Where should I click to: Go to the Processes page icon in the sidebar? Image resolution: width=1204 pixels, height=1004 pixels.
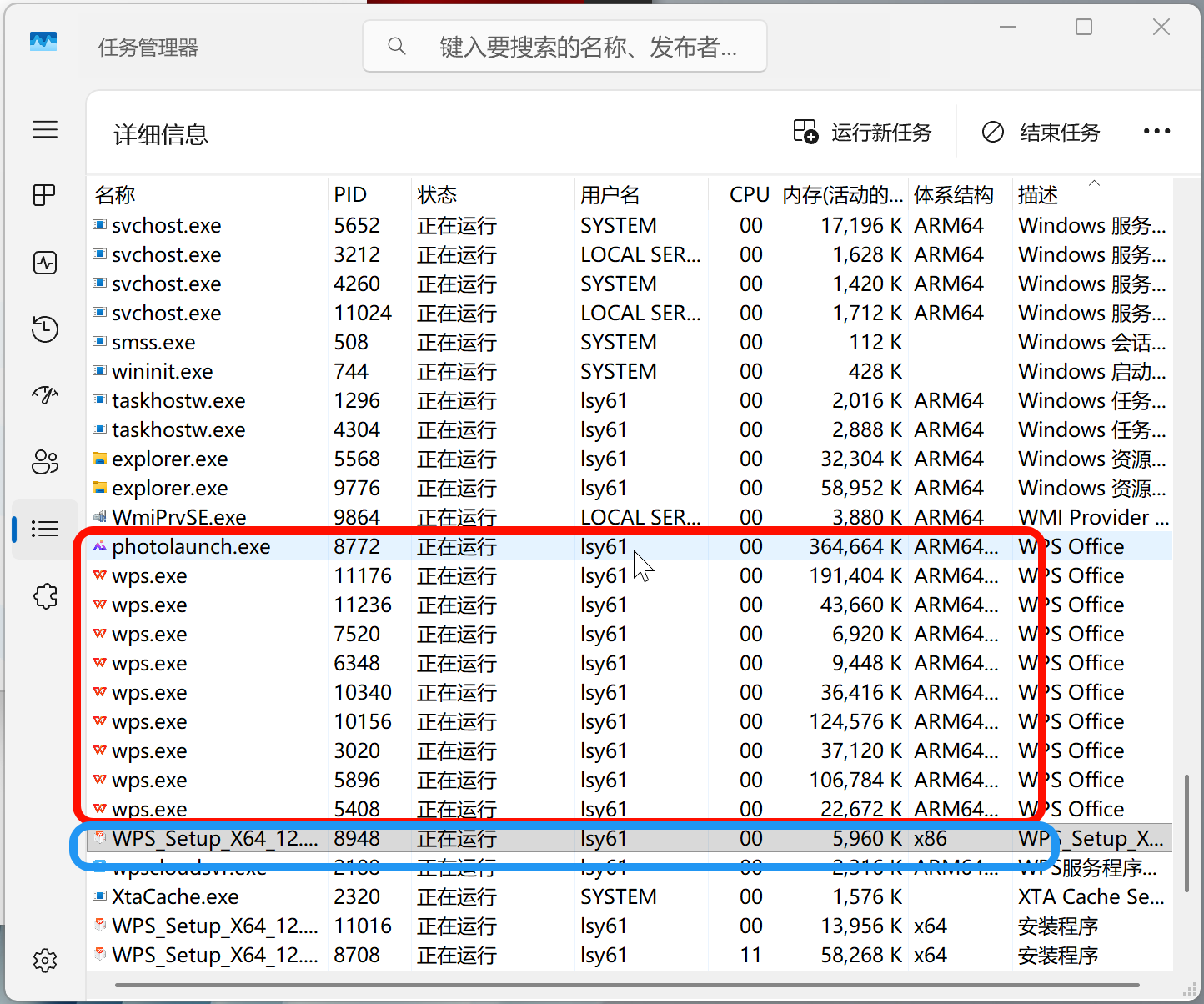click(x=45, y=195)
